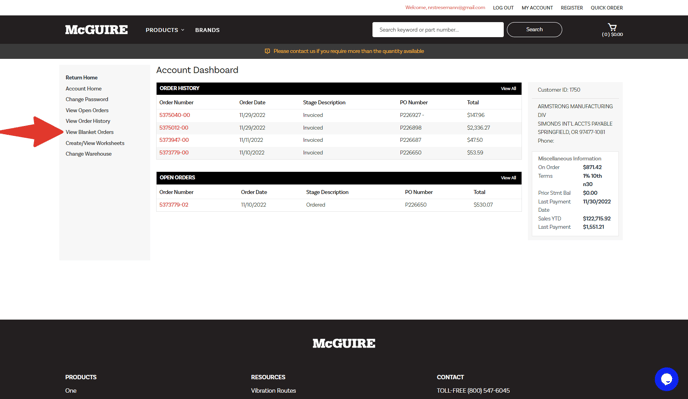Open open-order 5373779-02
This screenshot has width=688, height=399.
[x=174, y=205]
